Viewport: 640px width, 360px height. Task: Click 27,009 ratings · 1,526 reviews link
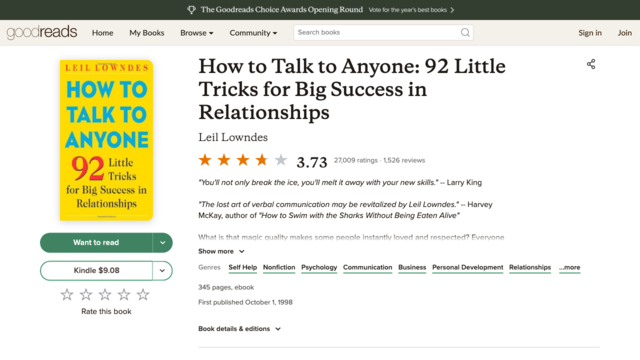[379, 160]
